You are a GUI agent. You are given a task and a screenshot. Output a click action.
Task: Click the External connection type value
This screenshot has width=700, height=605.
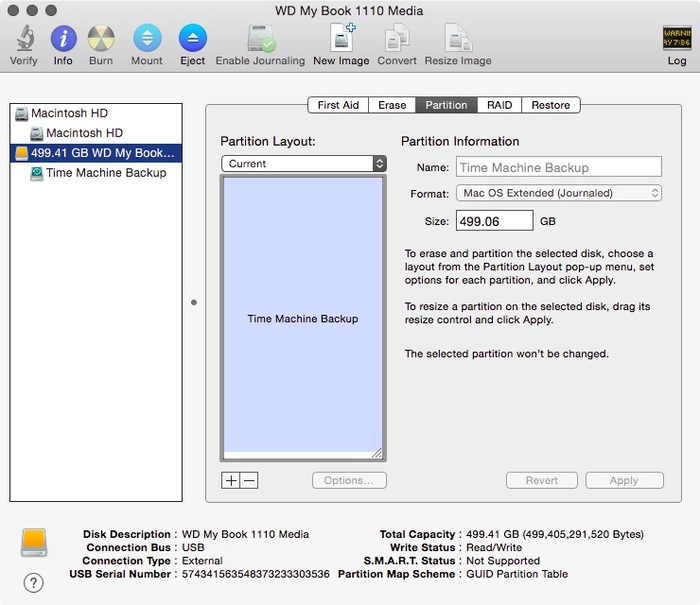202,561
